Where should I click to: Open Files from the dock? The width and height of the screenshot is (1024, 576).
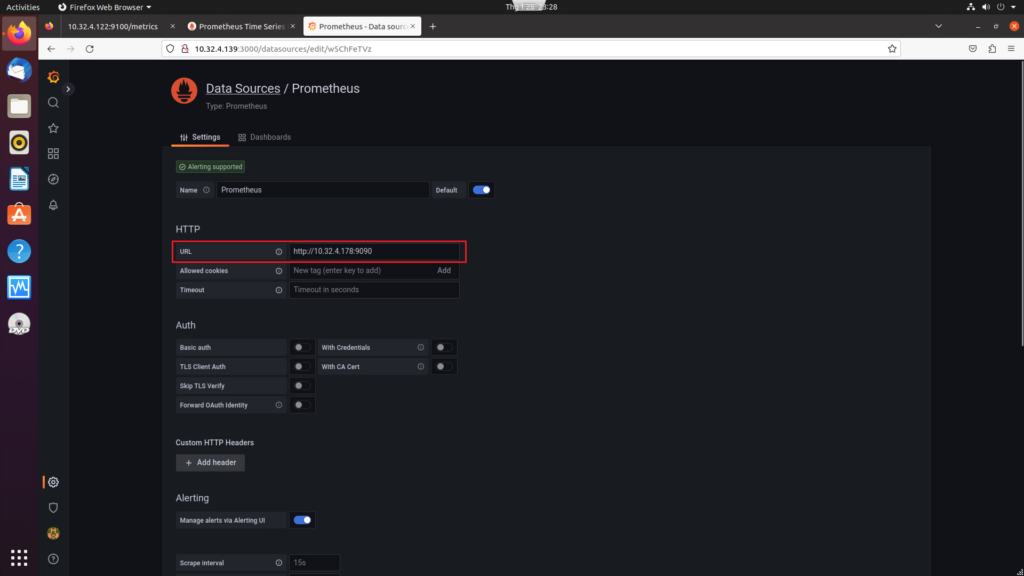[19, 106]
